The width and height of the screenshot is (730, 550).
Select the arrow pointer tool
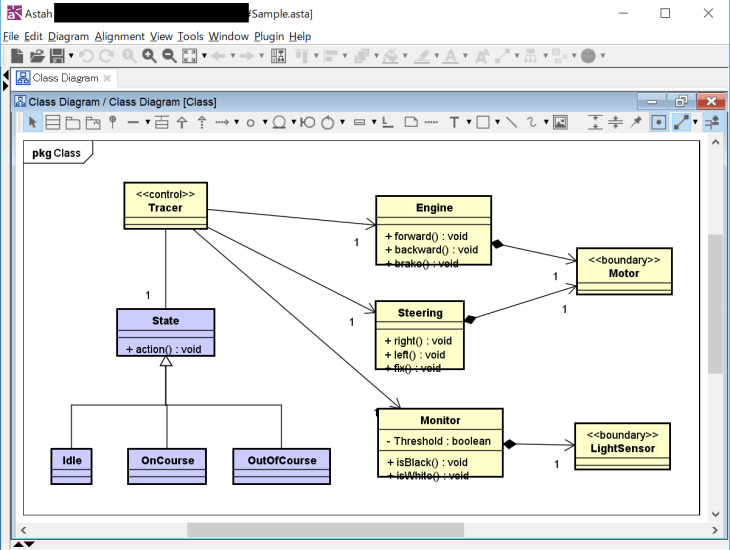click(x=32, y=122)
